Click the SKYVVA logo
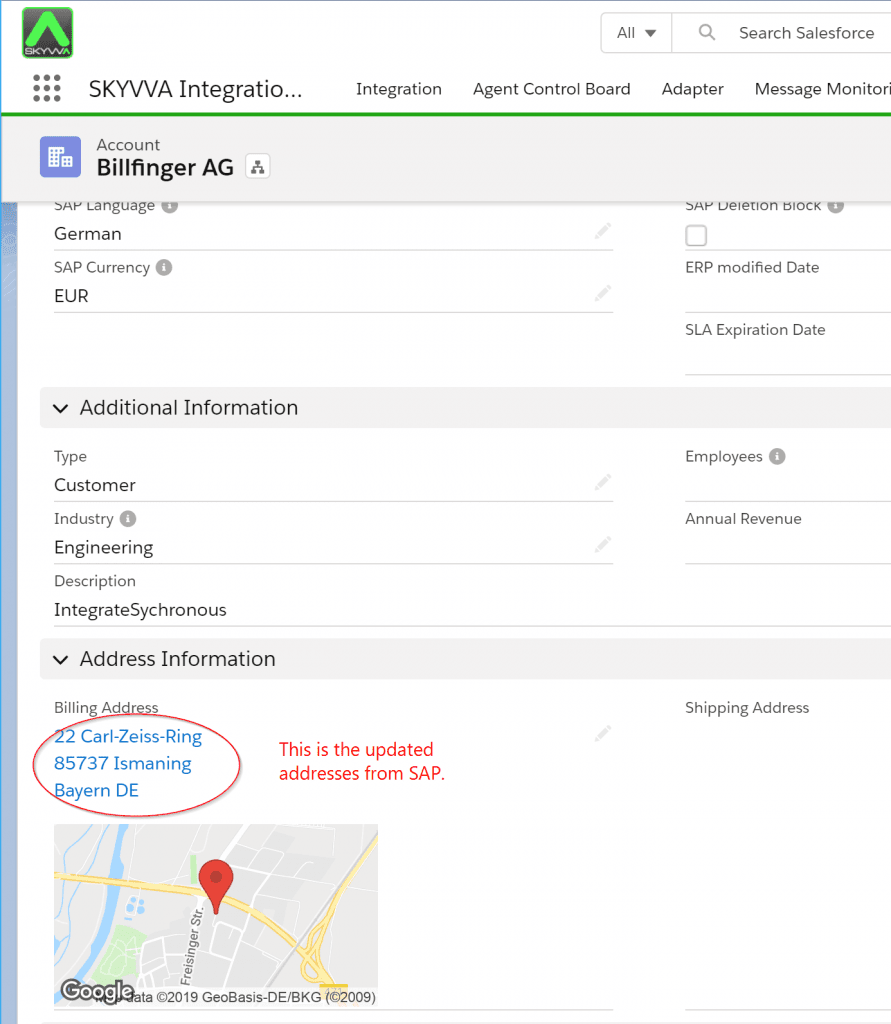 (x=47, y=32)
